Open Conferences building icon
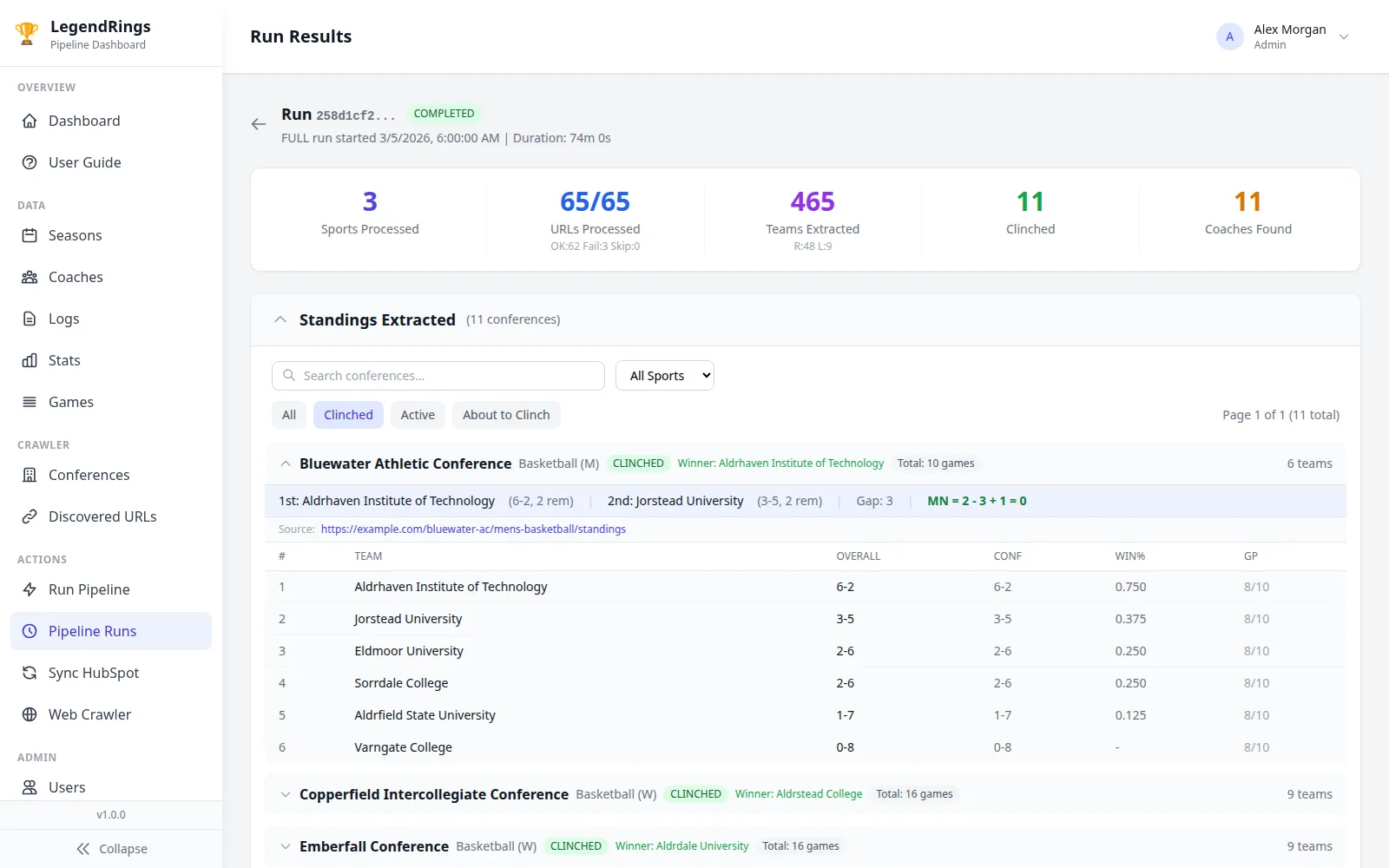The width and height of the screenshot is (1389, 868). (x=30, y=475)
